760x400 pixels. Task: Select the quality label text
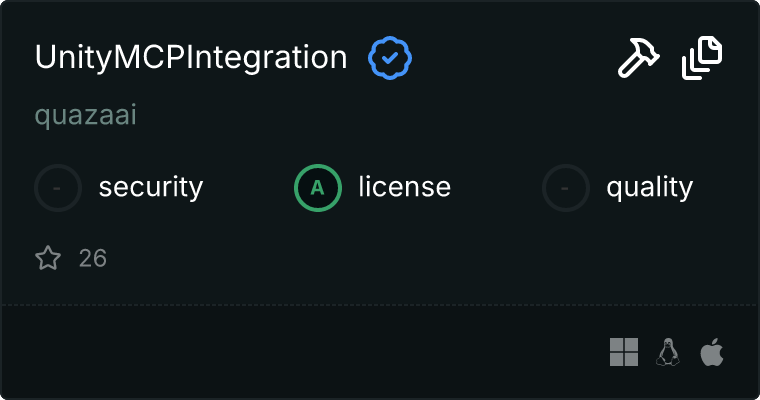coord(649,187)
